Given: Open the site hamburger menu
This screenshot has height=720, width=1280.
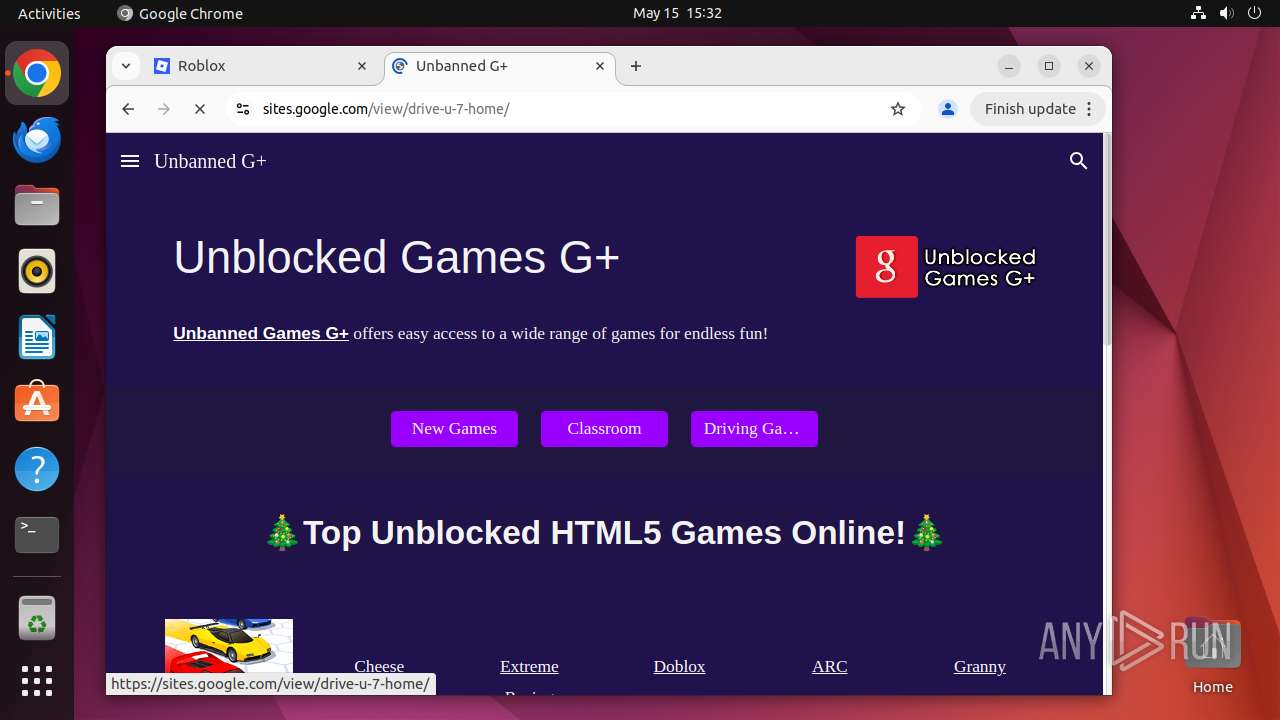Looking at the screenshot, I should [x=130, y=161].
